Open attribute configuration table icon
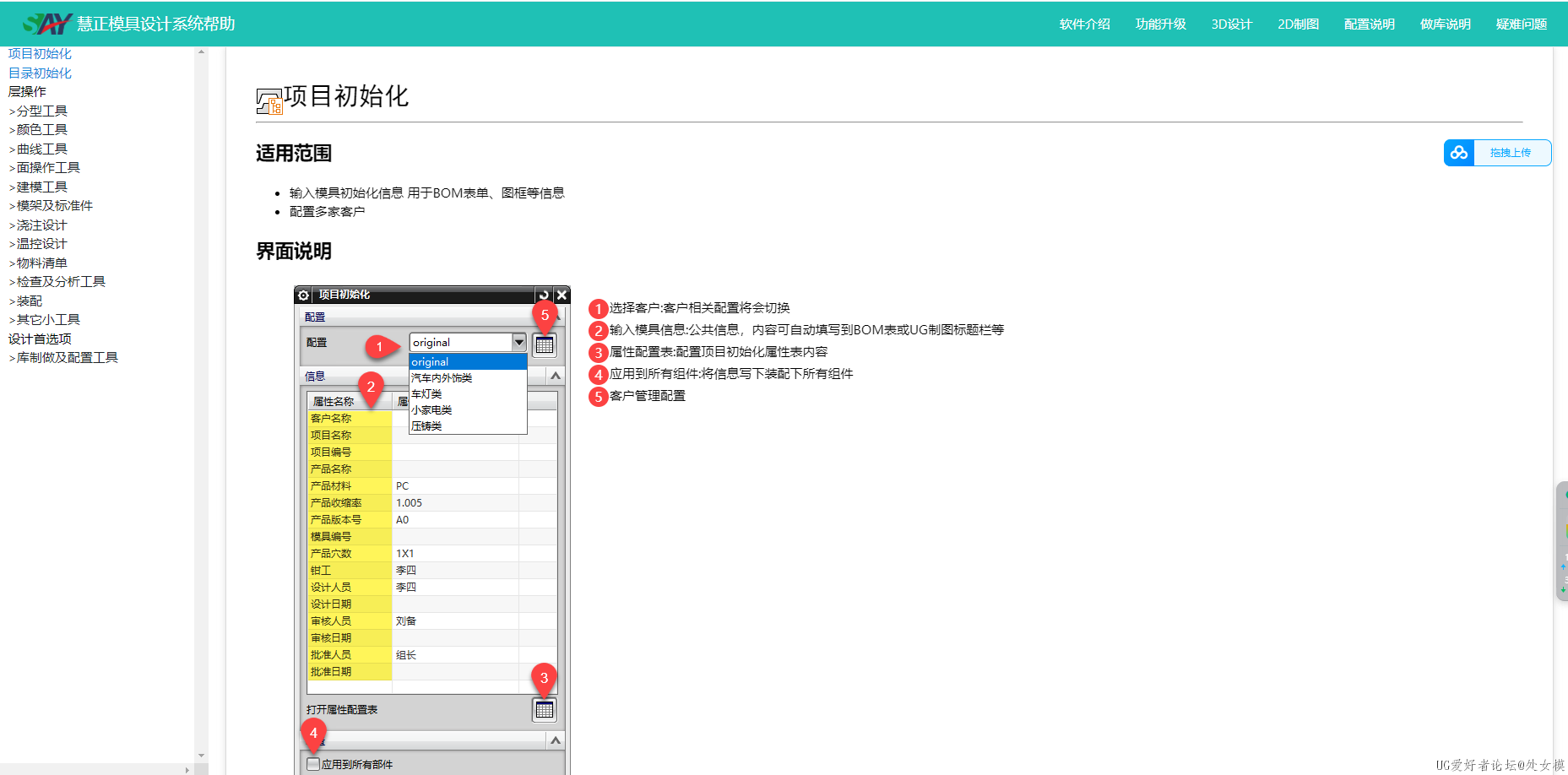 point(545,710)
